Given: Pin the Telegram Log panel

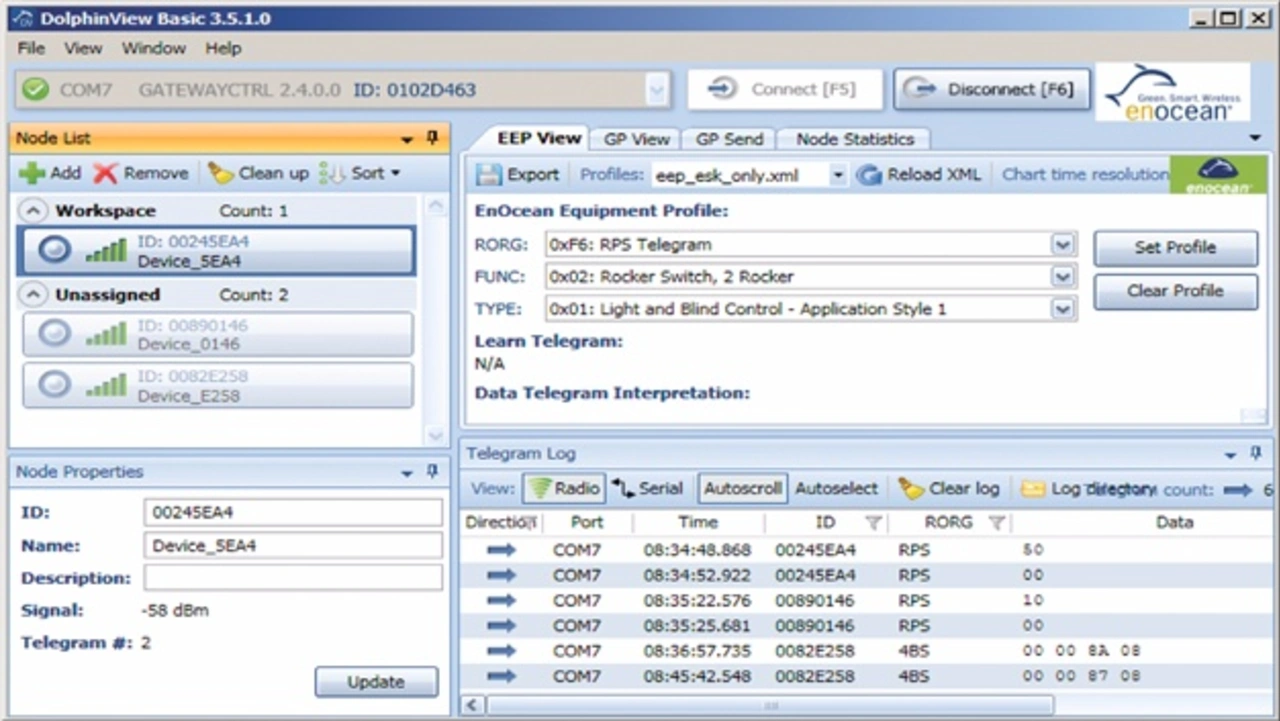Looking at the screenshot, I should click(1256, 453).
